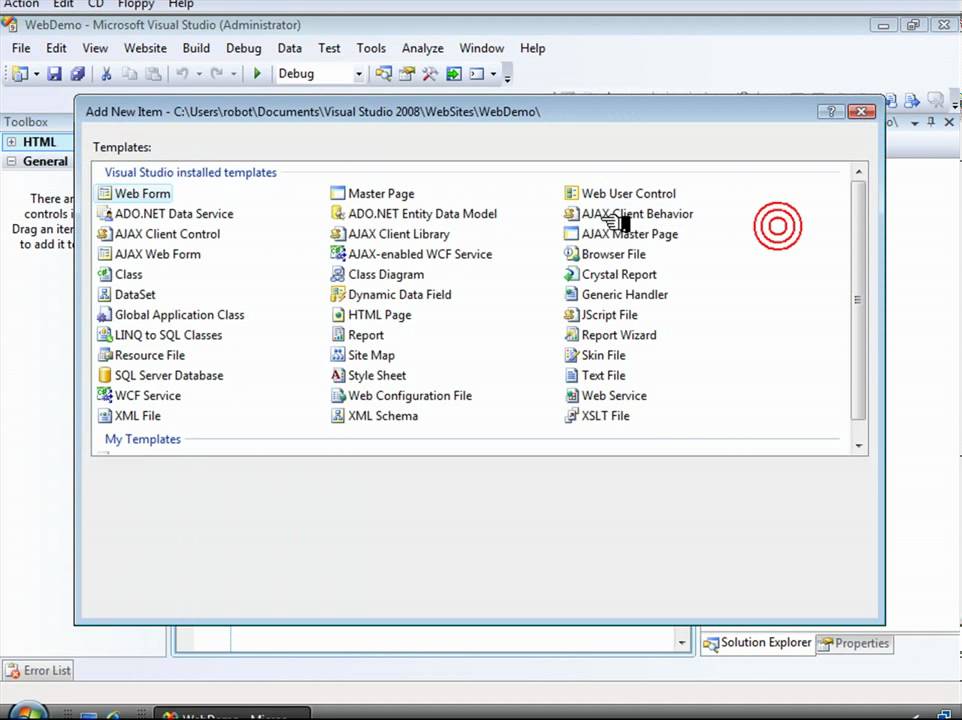Screen dimensions: 962x720
Task: Select Report Wizard template
Action: [610, 335]
